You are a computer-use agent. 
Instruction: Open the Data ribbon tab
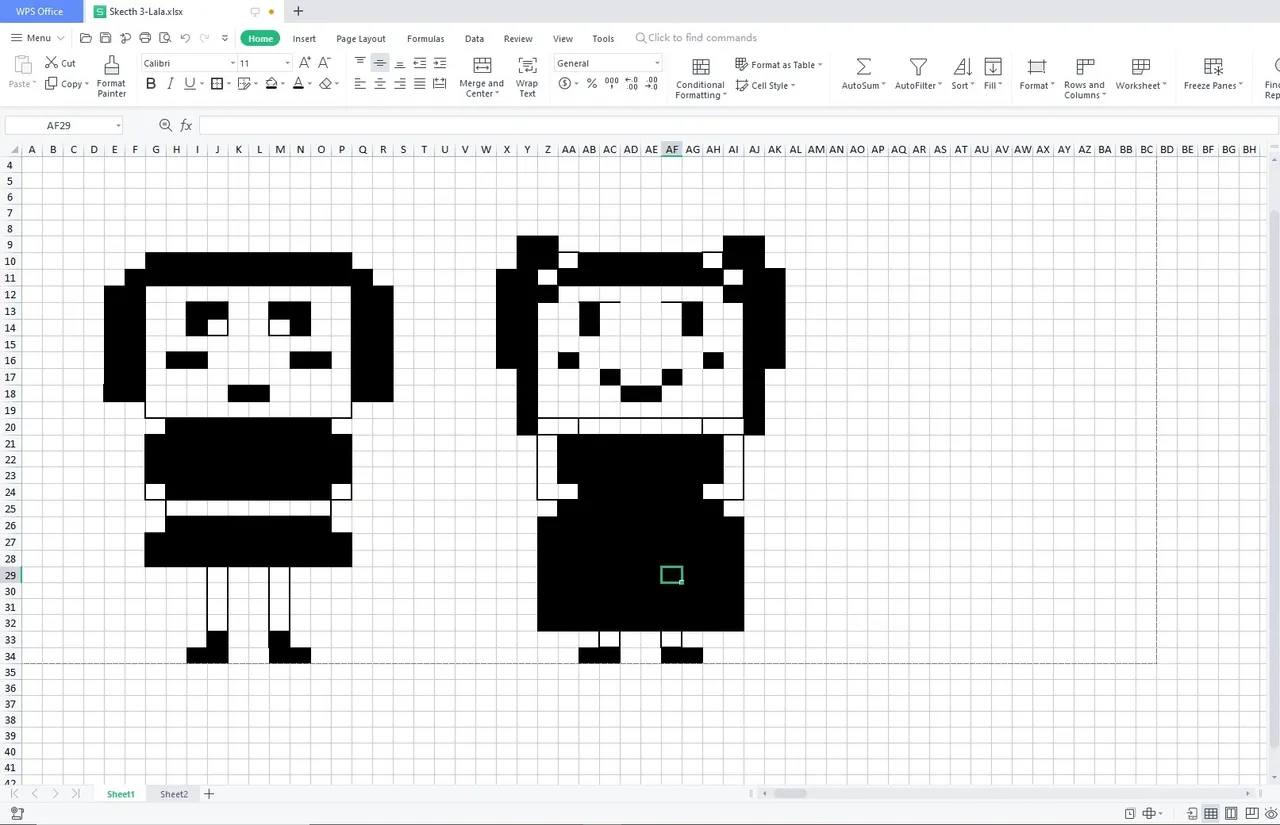pos(474,38)
